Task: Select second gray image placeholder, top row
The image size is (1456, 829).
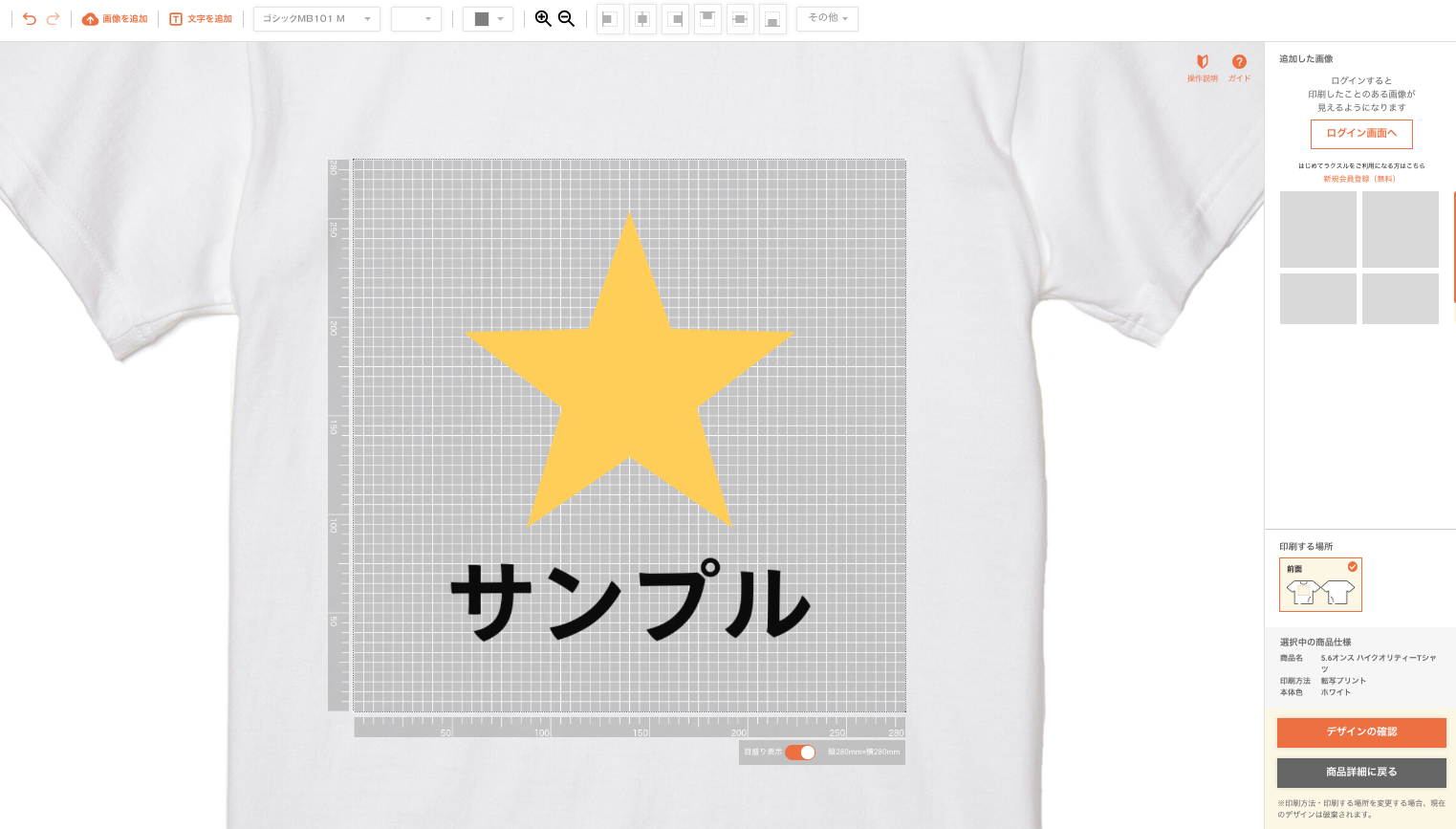Action: pyautogui.click(x=1401, y=229)
